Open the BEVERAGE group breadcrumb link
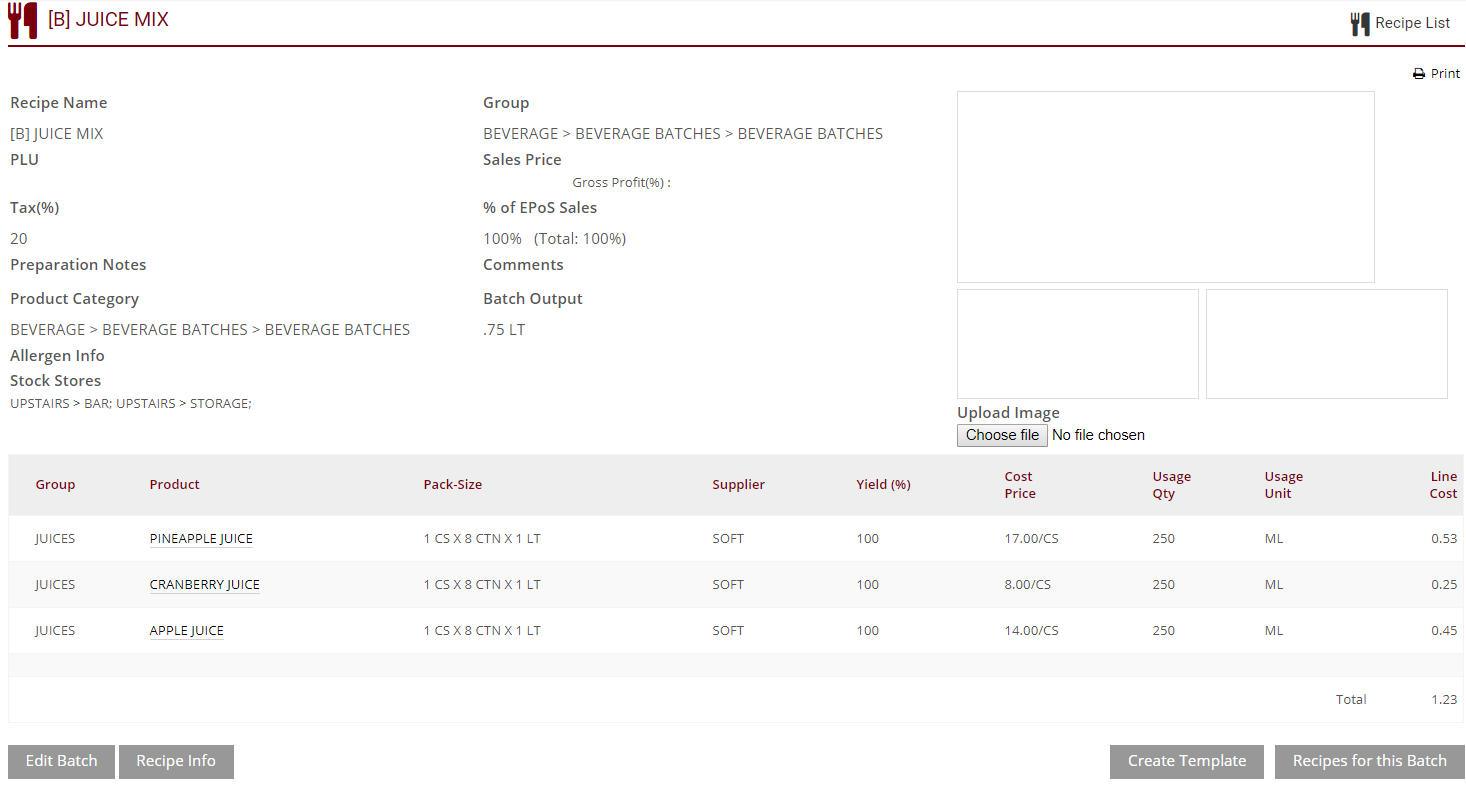This screenshot has width=1466, height=791. pyautogui.click(x=520, y=133)
